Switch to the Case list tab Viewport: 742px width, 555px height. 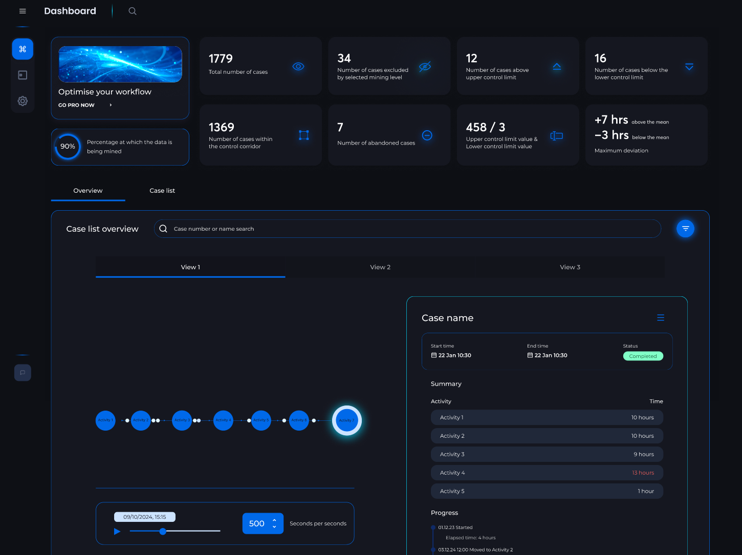[162, 190]
